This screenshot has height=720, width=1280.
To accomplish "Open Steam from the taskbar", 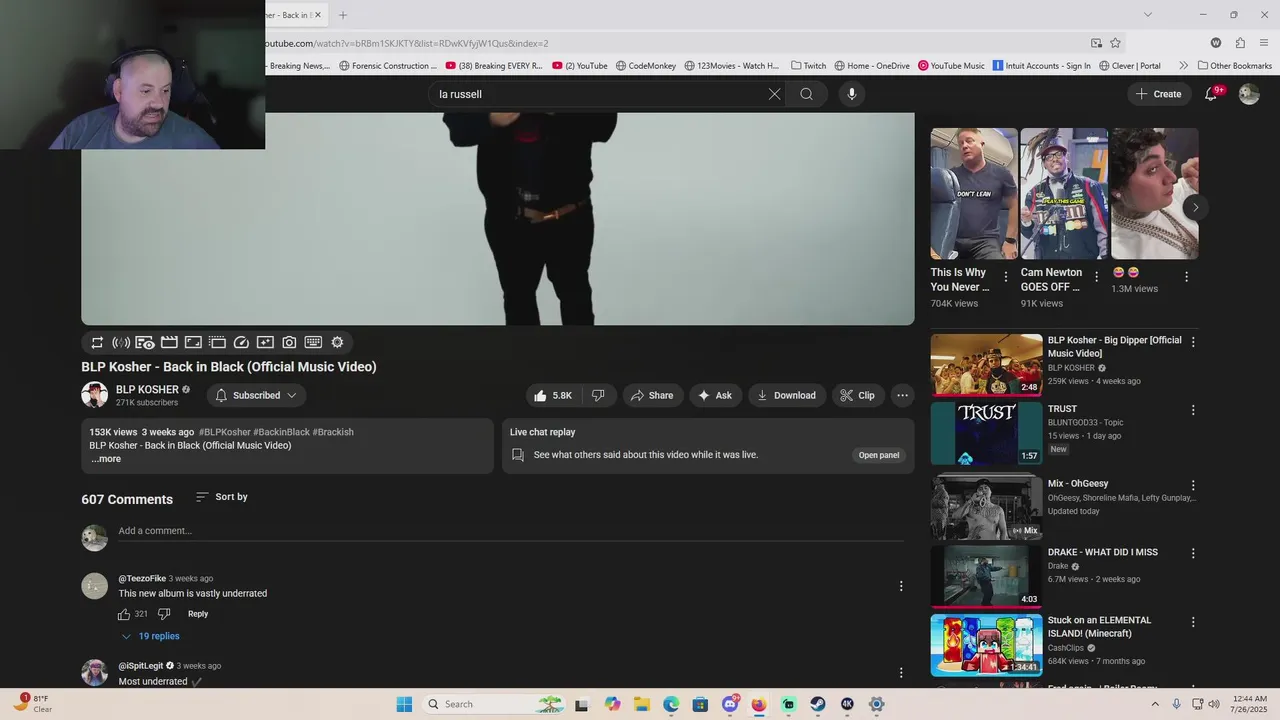I will (x=818, y=704).
